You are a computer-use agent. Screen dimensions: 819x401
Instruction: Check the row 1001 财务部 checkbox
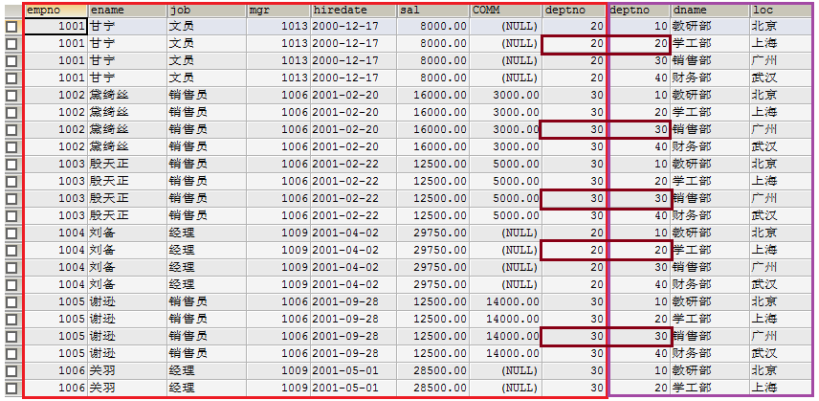[x=11, y=79]
